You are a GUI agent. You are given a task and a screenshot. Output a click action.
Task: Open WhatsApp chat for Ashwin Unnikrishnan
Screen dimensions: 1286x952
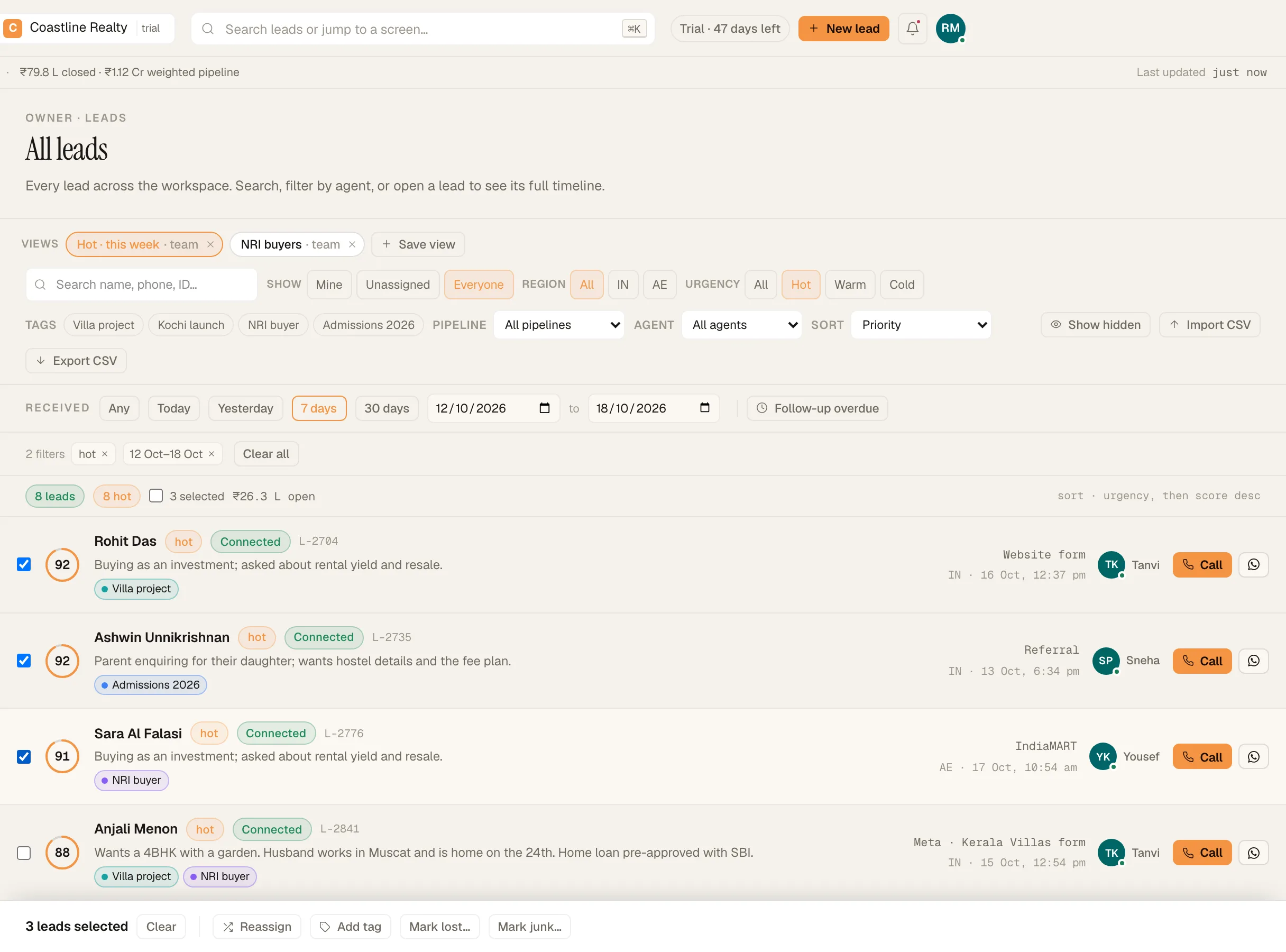pyautogui.click(x=1253, y=661)
